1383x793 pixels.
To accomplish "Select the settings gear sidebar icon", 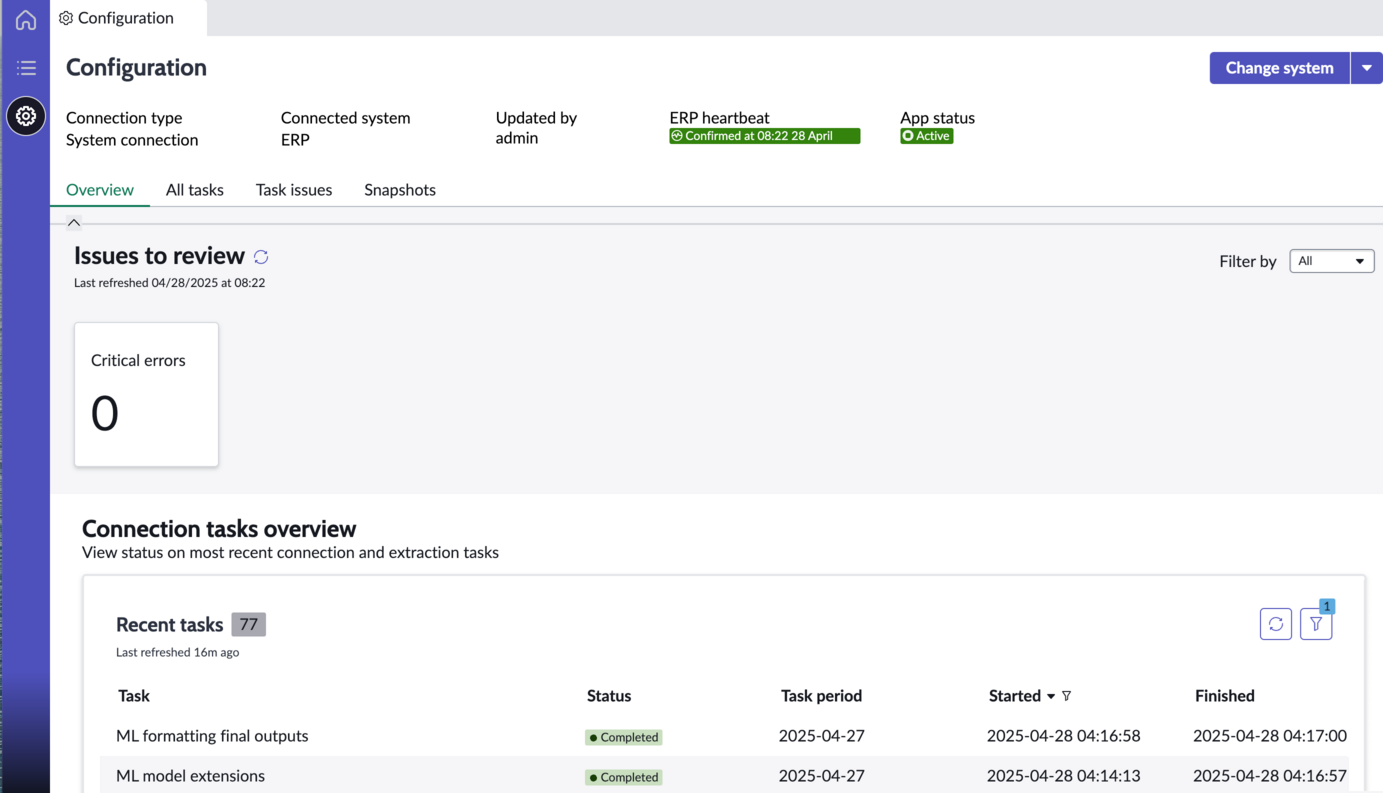I will 26,116.
